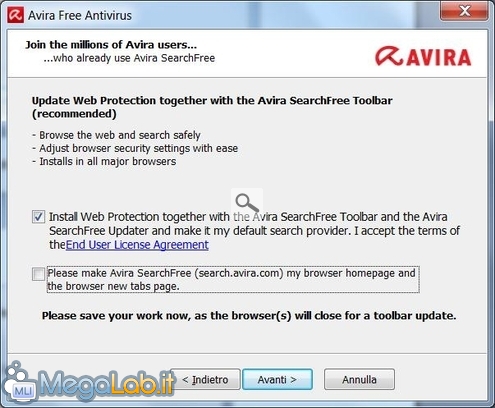The image size is (495, 408).
Task: Go back with the Indietro button
Action: (x=206, y=379)
